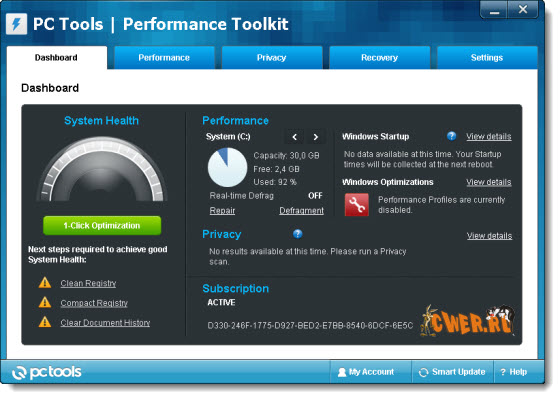Click the Performance section heading
This screenshot has width=560, height=399.
pyautogui.click(x=235, y=121)
